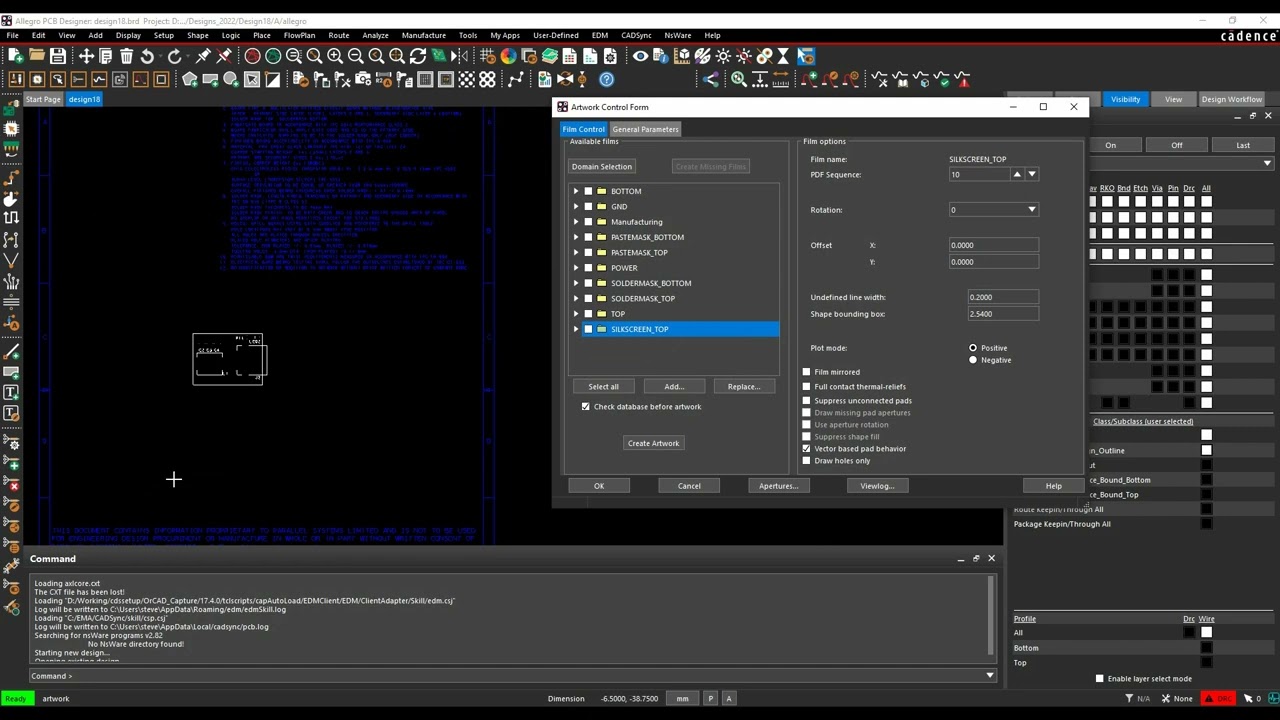This screenshot has width=1280, height=720.
Task: Click the Select all button
Action: pyautogui.click(x=603, y=386)
